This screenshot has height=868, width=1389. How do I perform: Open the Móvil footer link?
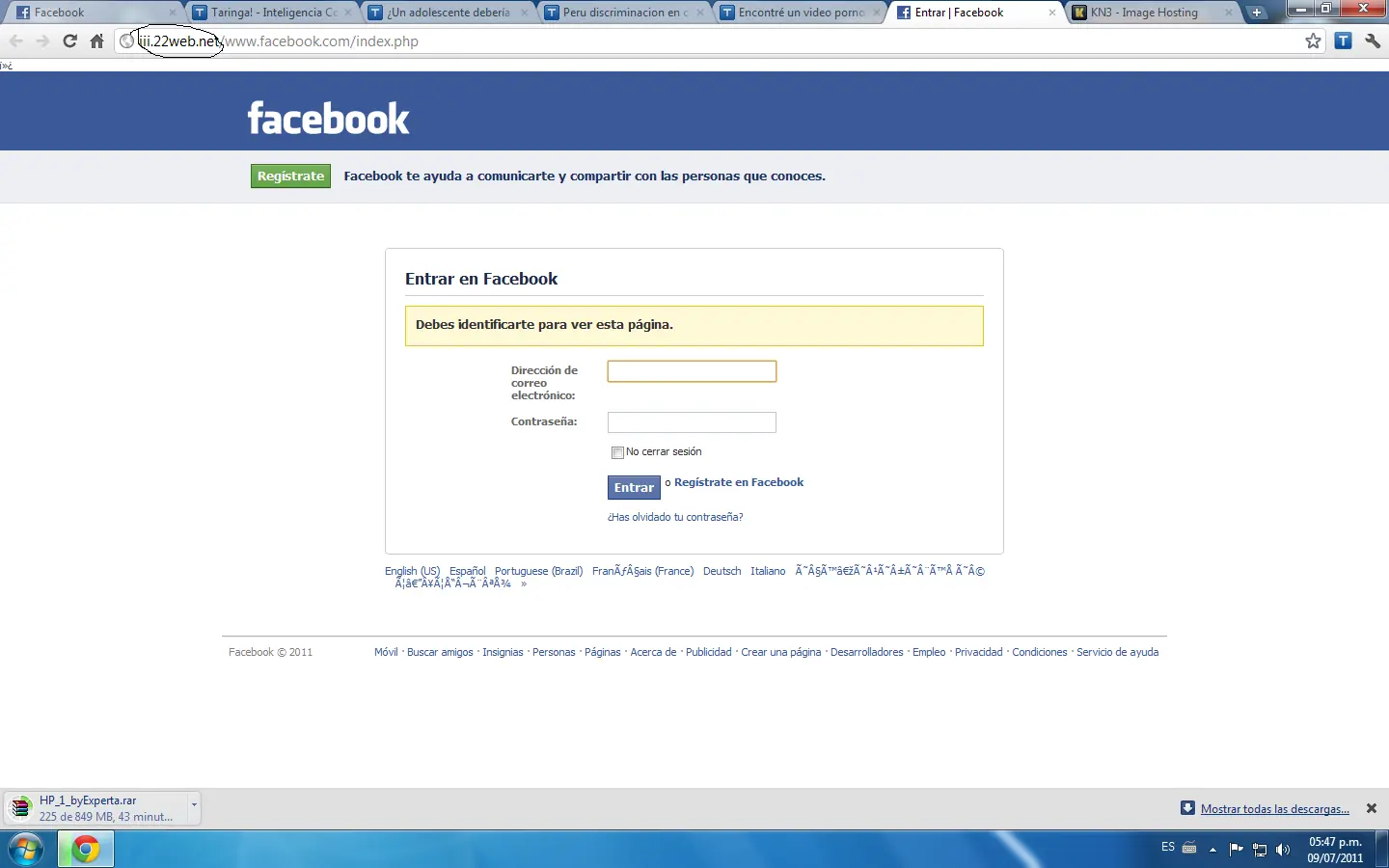point(386,652)
